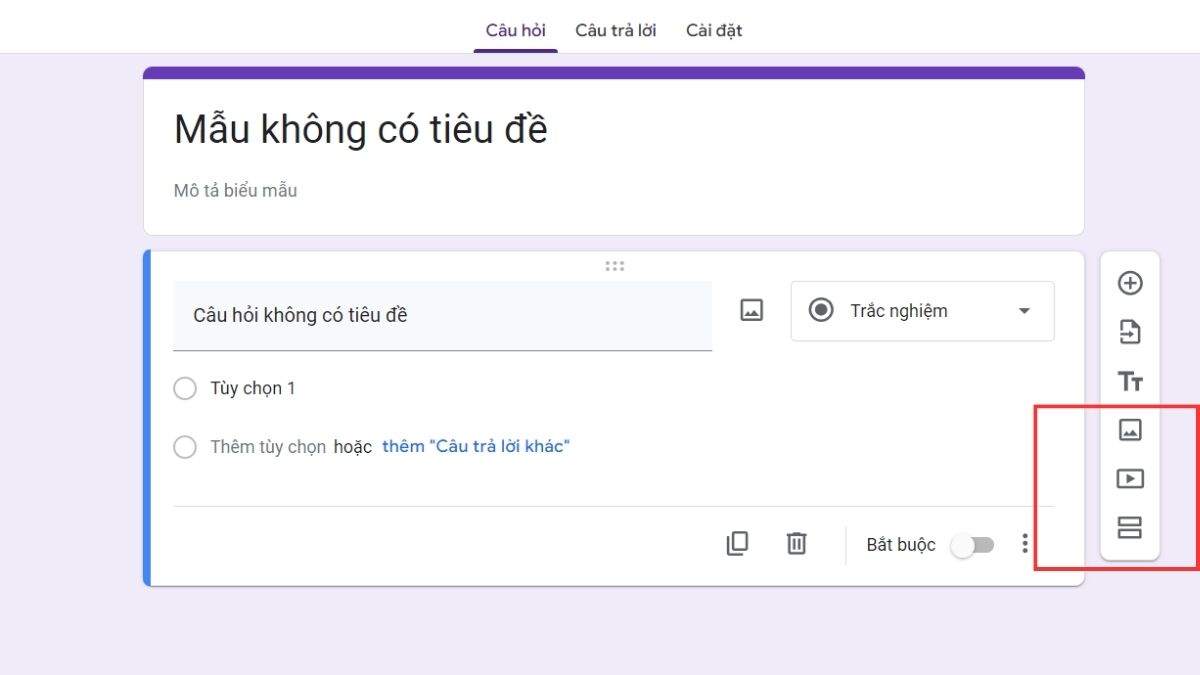Insert image into the question title
The height and width of the screenshot is (675, 1200).
(751, 311)
